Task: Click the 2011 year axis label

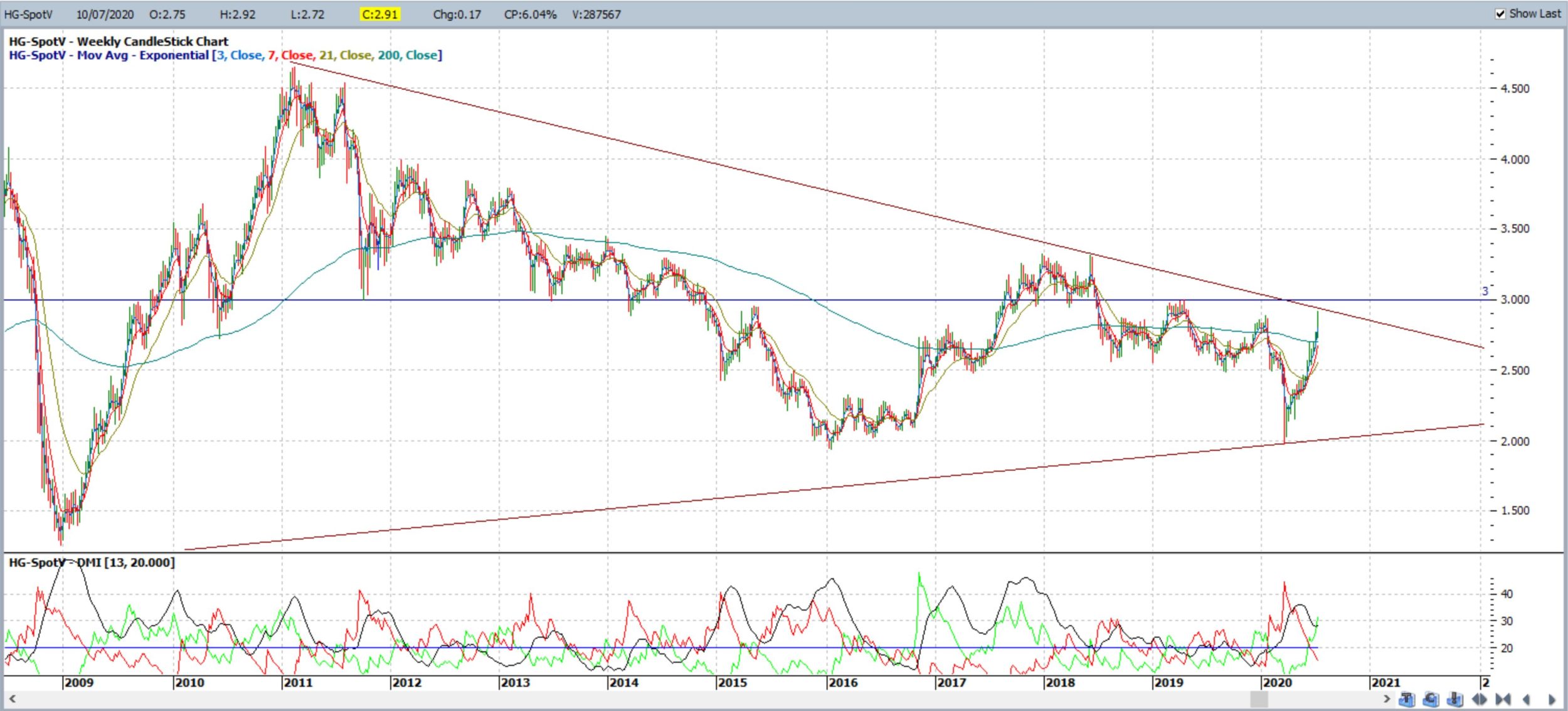Action: 298,682
